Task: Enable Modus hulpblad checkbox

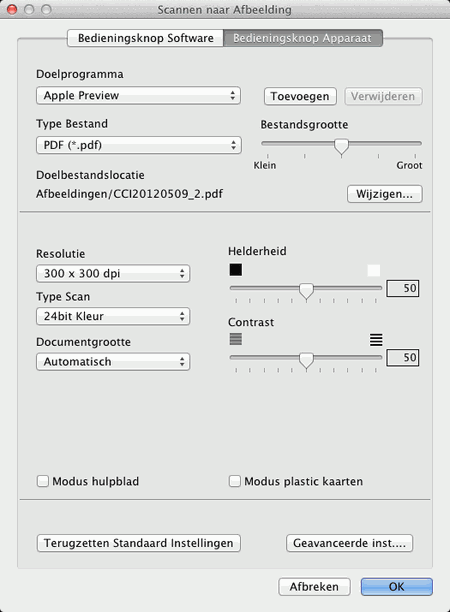Action: tap(43, 481)
